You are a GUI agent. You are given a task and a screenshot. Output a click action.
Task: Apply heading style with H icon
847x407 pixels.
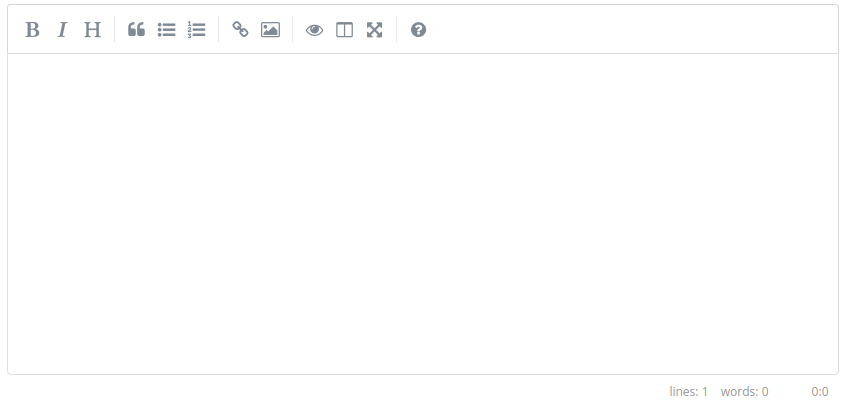(x=92, y=30)
